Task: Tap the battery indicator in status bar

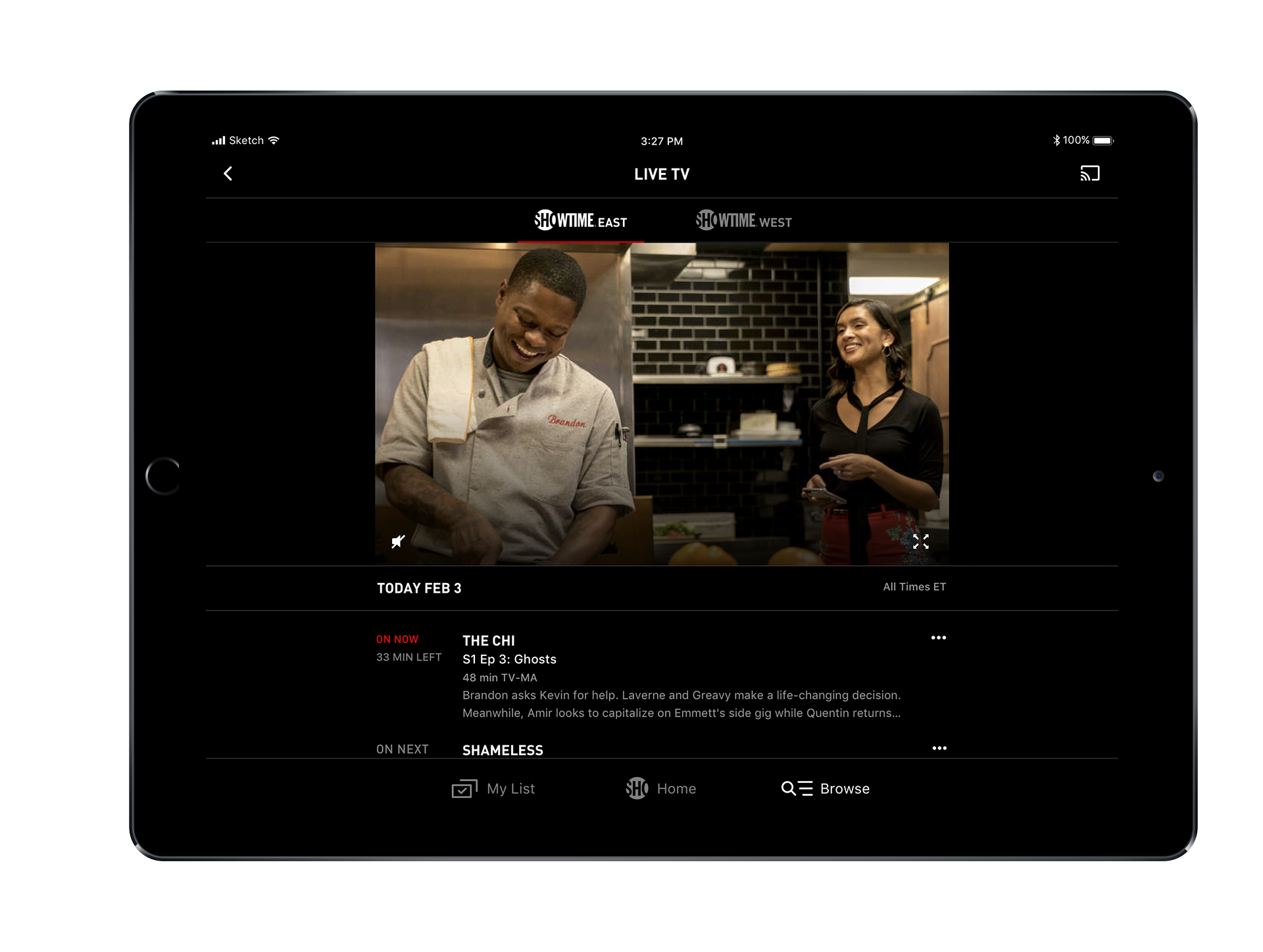Action: [x=1103, y=140]
